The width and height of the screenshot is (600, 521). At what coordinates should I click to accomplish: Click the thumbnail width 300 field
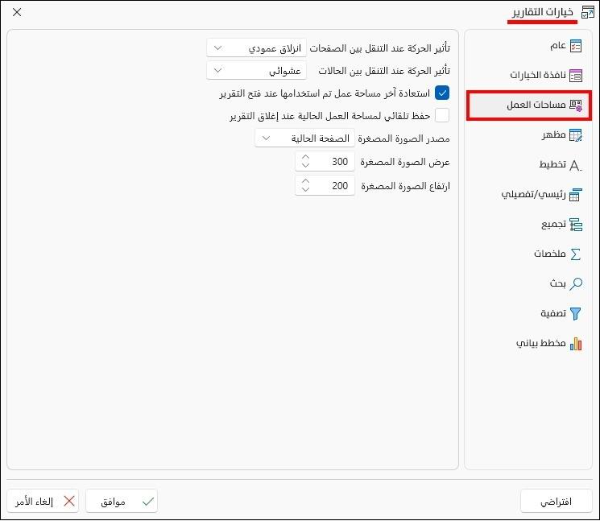(x=325, y=162)
